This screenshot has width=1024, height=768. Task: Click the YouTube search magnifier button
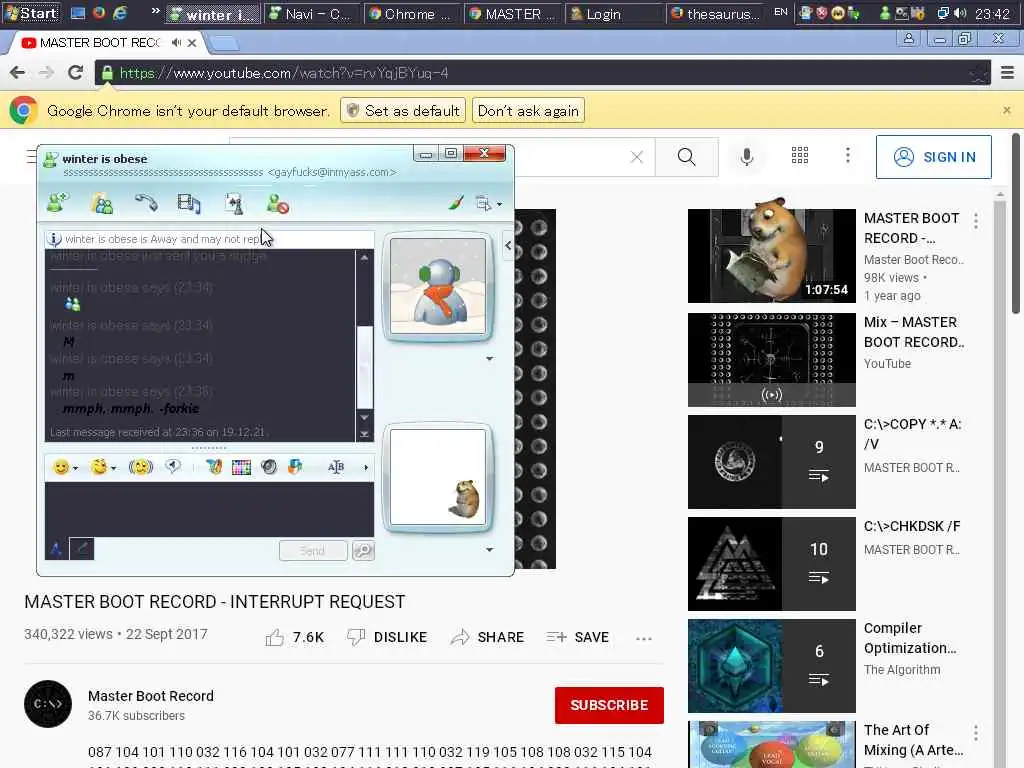tap(686, 157)
